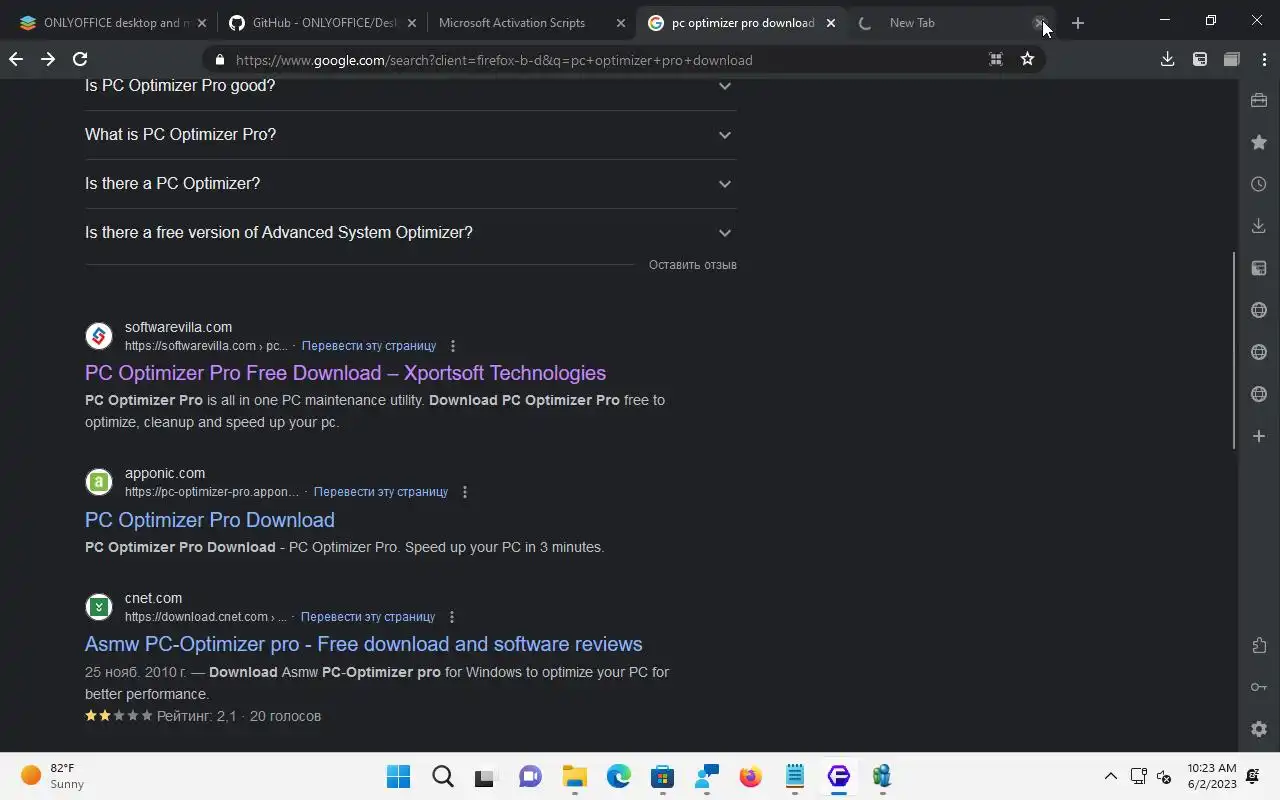Open Windows Search from taskbar
Image resolution: width=1280 pixels, height=800 pixels.
tap(442, 776)
